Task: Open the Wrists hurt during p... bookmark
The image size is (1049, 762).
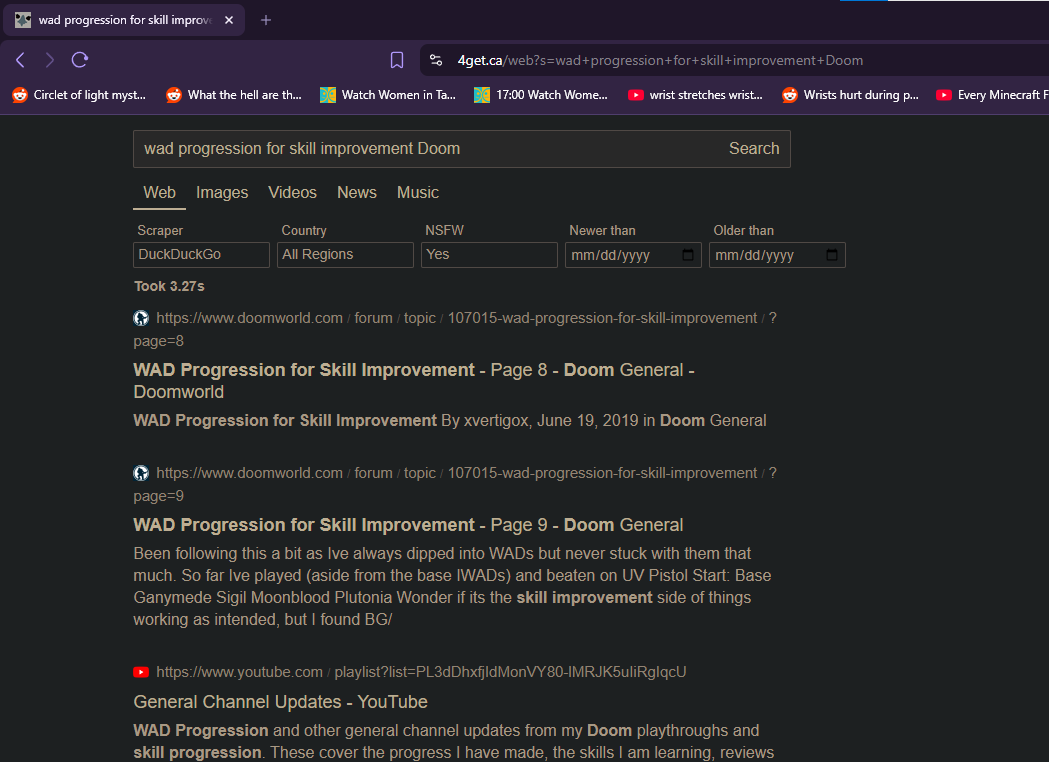Action: [850, 95]
